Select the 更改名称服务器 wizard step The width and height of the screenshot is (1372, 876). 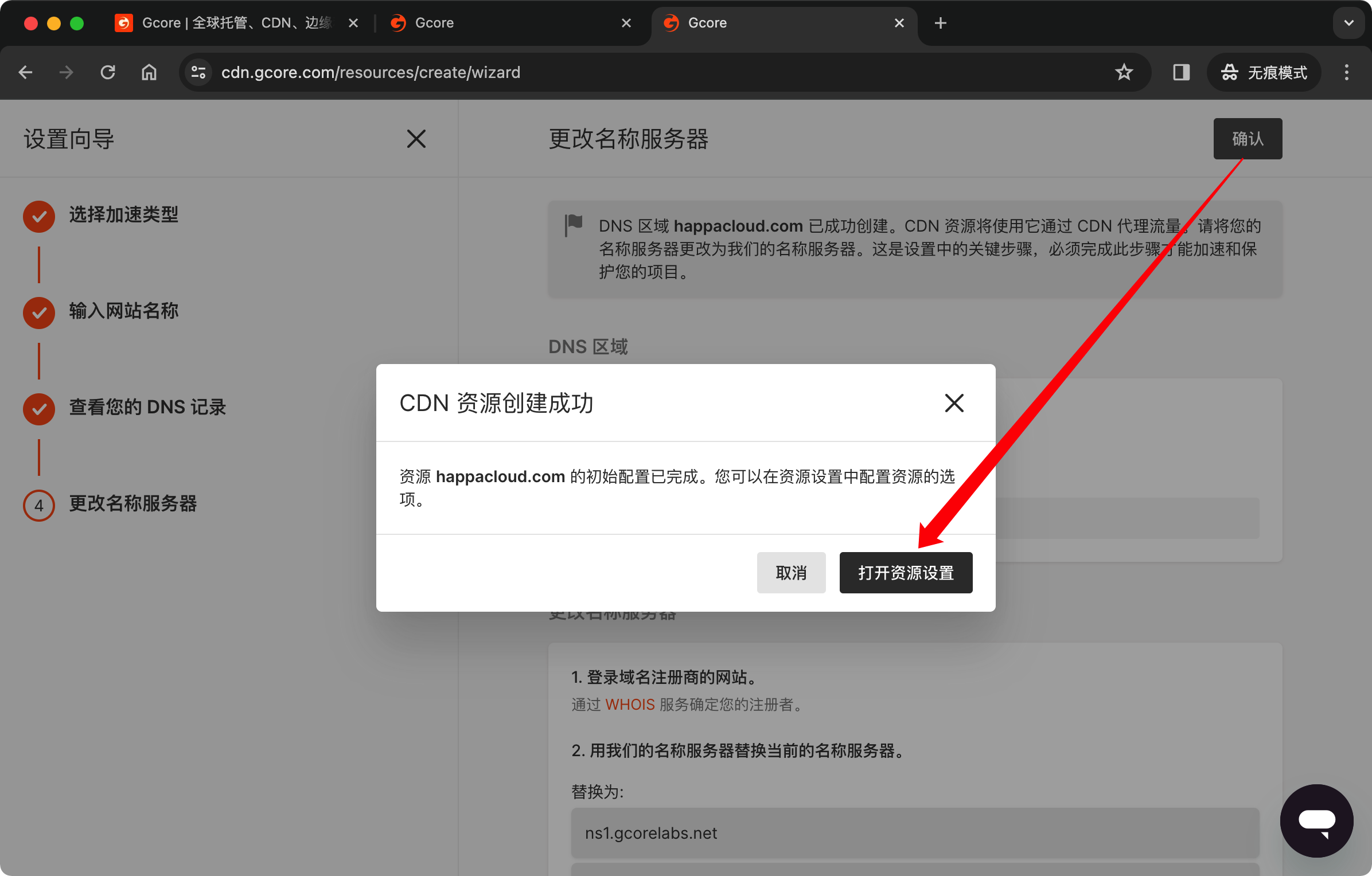133,504
